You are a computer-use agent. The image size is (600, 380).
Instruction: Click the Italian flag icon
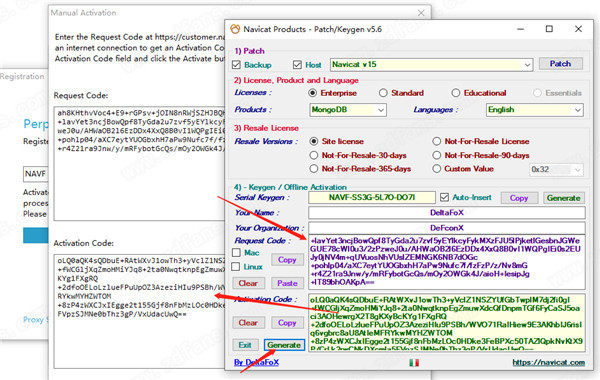(x=414, y=362)
